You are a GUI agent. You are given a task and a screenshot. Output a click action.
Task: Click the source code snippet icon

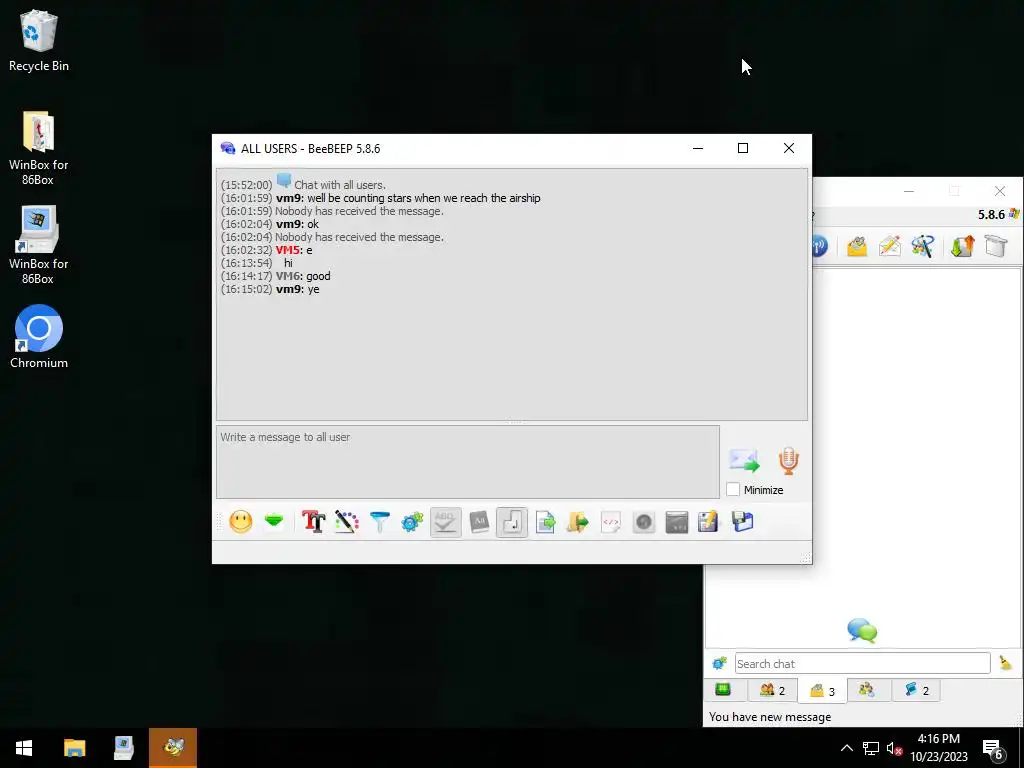611,522
